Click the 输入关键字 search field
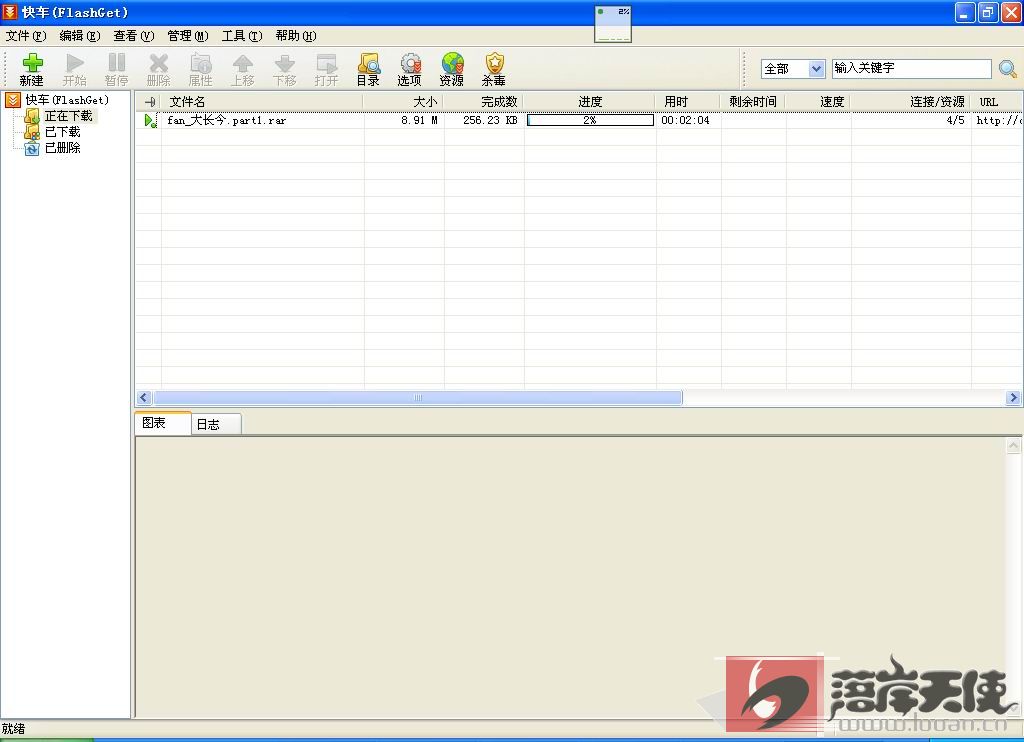The width and height of the screenshot is (1024, 742). coord(912,69)
